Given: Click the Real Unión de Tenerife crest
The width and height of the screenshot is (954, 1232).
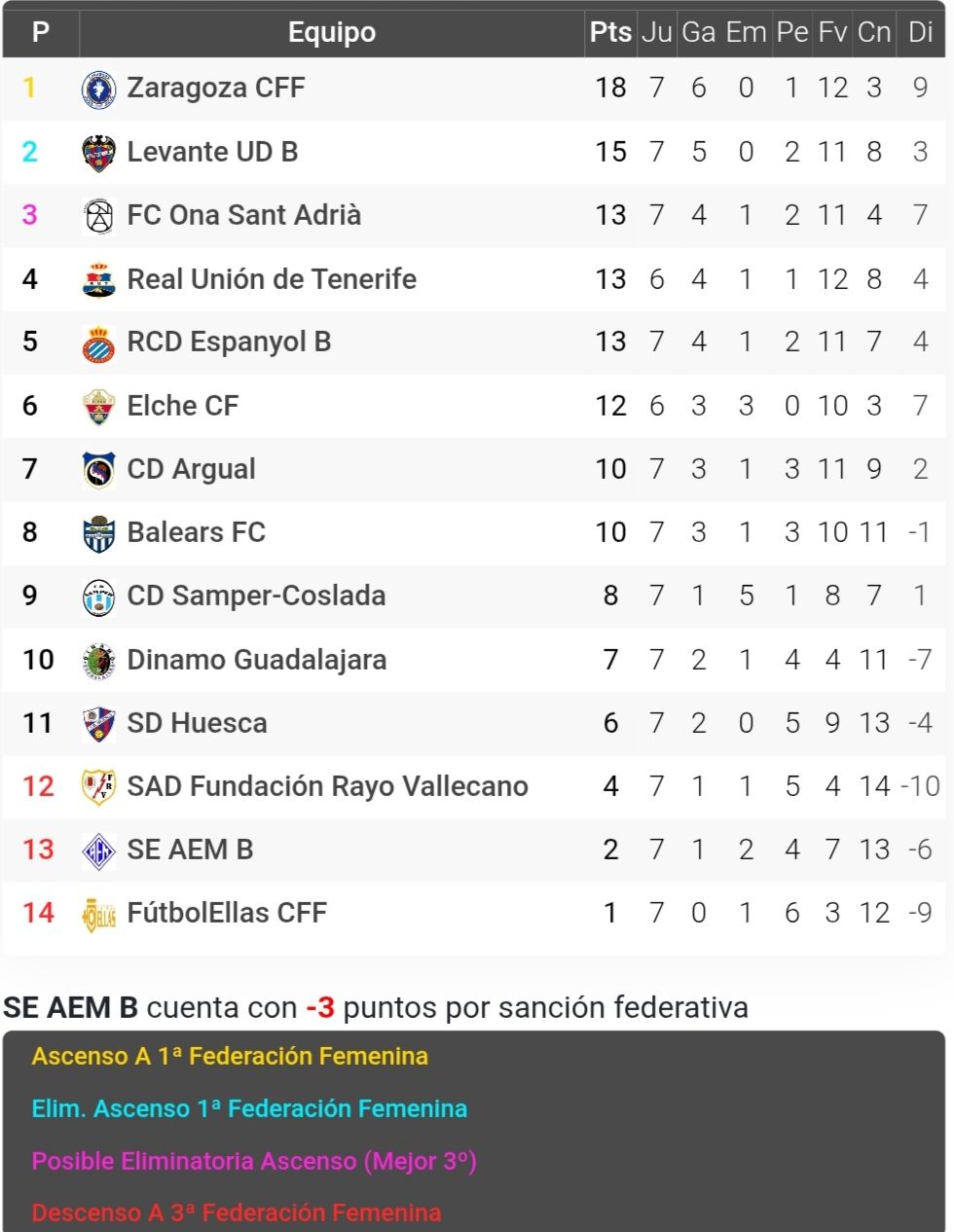Looking at the screenshot, I should pyautogui.click(x=98, y=280).
